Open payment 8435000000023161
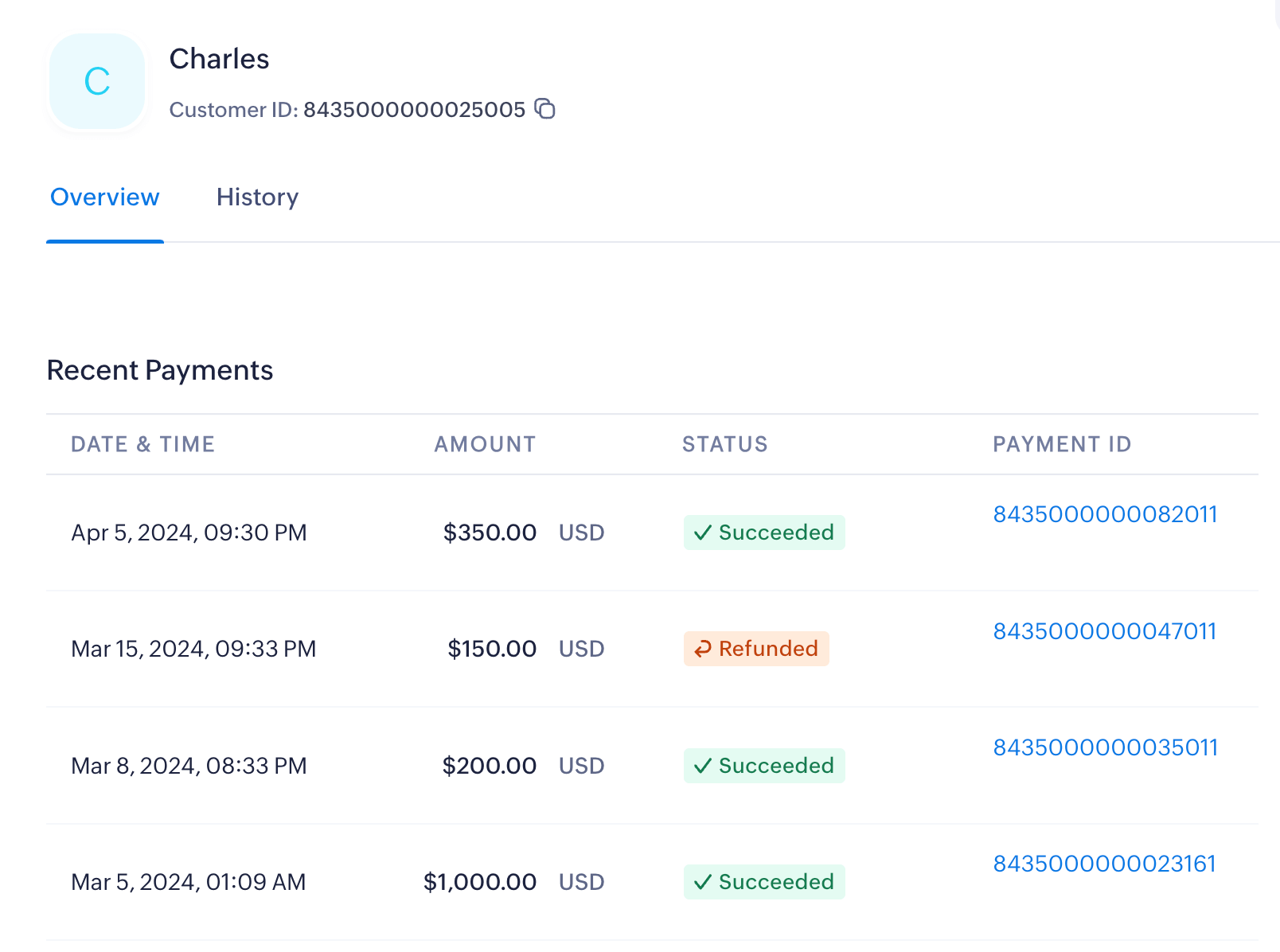The image size is (1280, 952). (x=1104, y=864)
